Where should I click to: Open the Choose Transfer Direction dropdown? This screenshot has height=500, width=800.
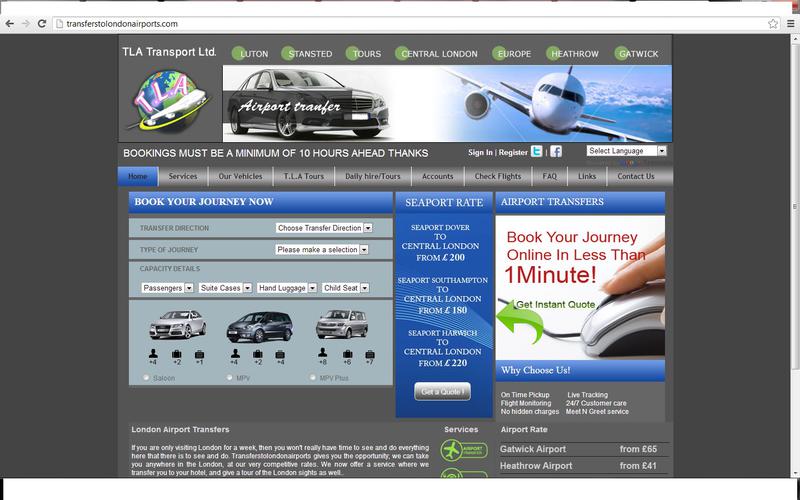(324, 228)
